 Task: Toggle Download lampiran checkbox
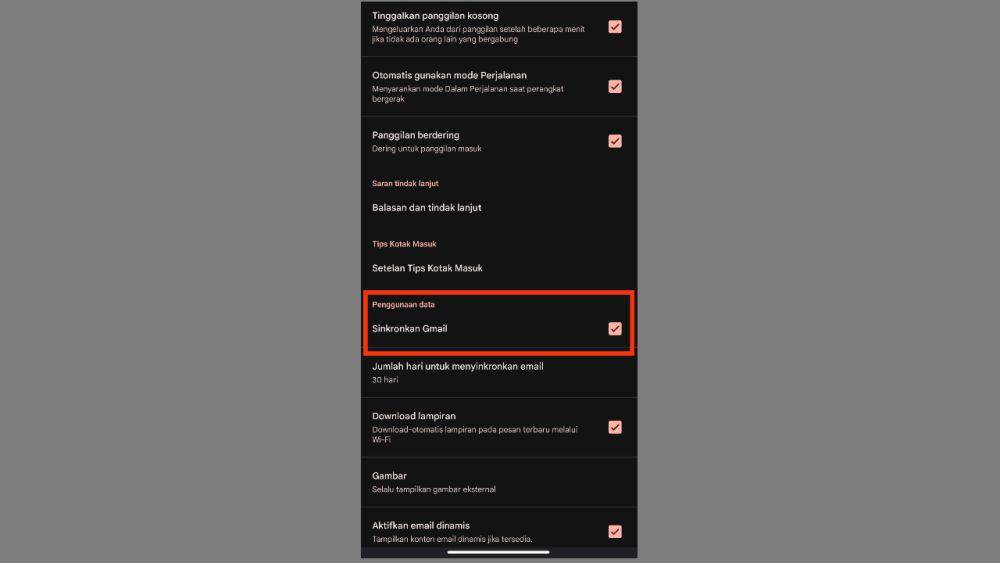click(615, 427)
